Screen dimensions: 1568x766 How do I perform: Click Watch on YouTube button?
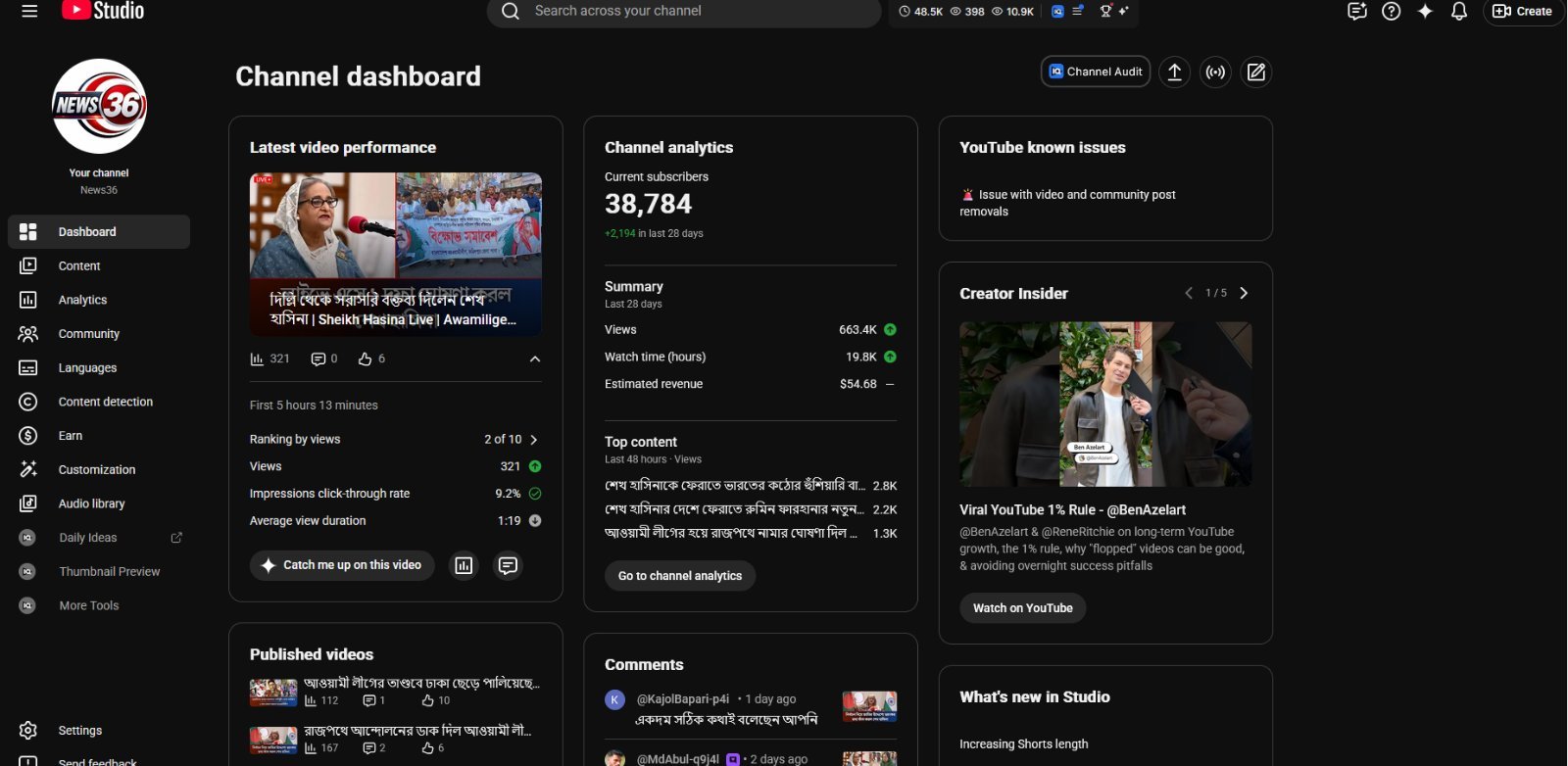[1023, 608]
